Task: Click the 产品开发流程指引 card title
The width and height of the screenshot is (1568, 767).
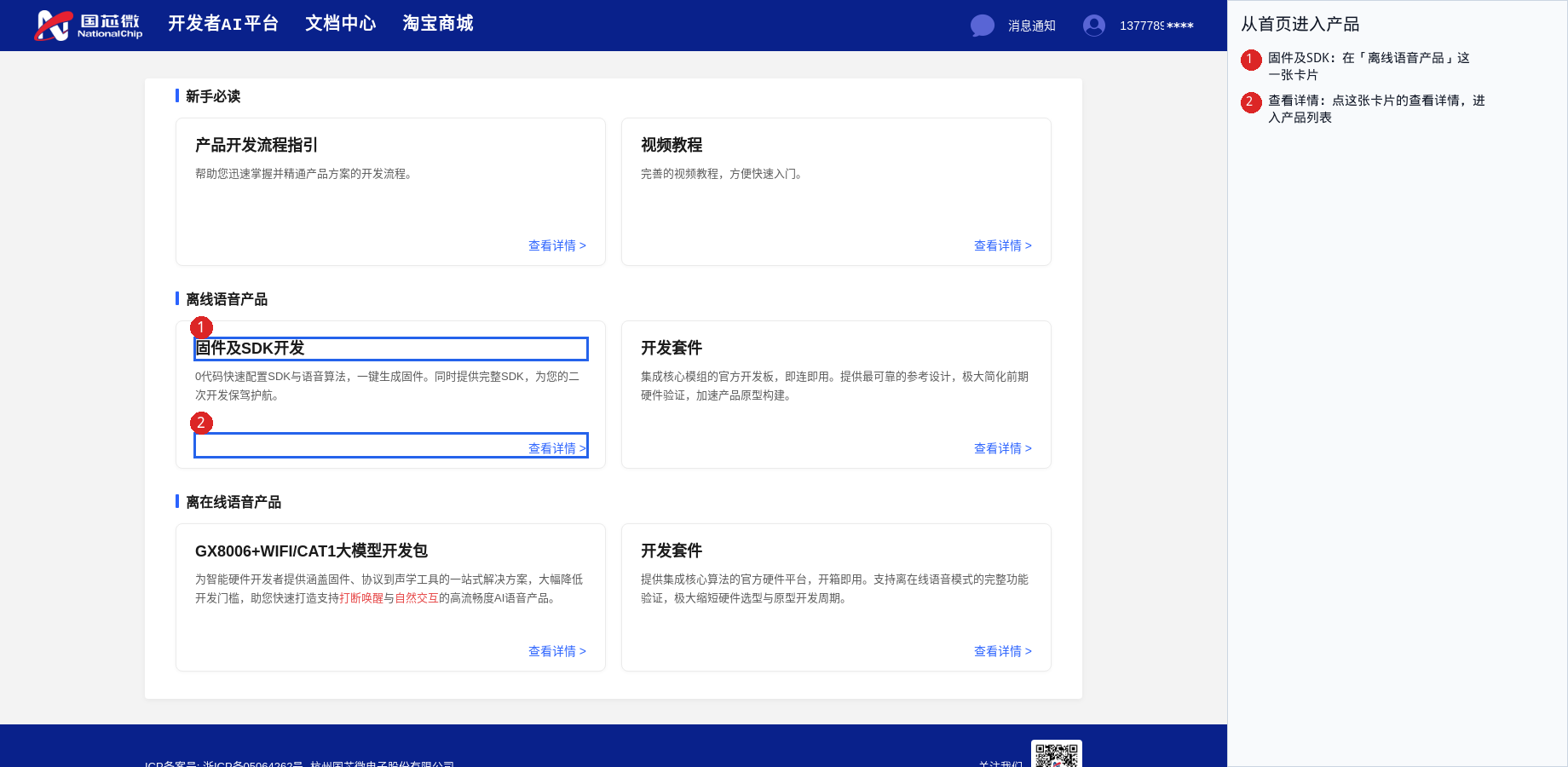Action: tap(257, 145)
